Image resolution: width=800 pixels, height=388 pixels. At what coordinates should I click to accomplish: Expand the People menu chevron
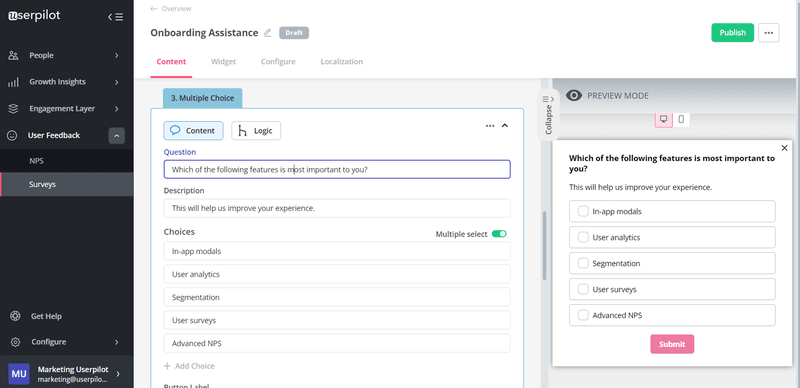click(116, 55)
